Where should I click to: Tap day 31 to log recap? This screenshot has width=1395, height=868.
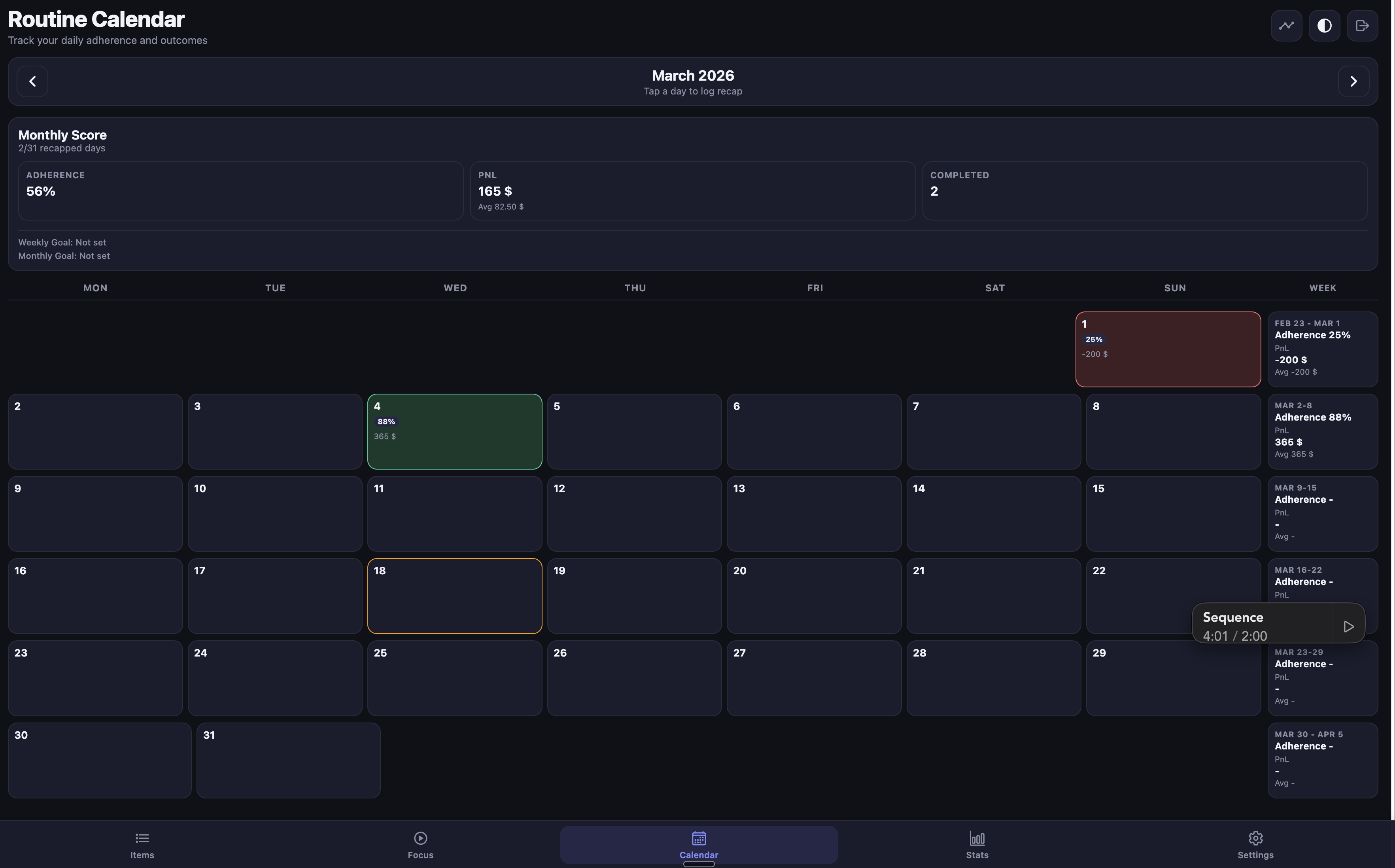pyautogui.click(x=288, y=760)
